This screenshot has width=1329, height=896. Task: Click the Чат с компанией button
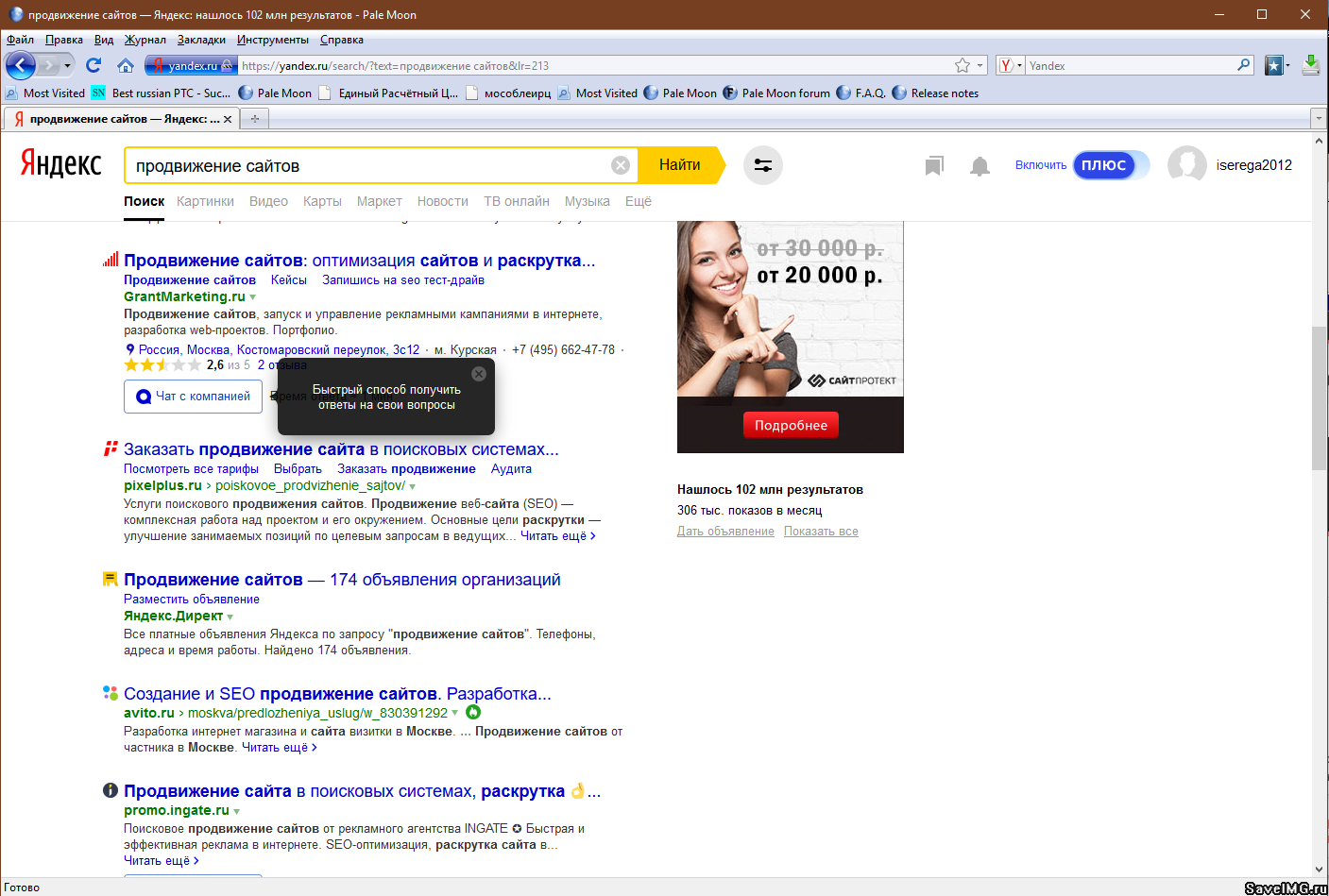click(x=194, y=397)
